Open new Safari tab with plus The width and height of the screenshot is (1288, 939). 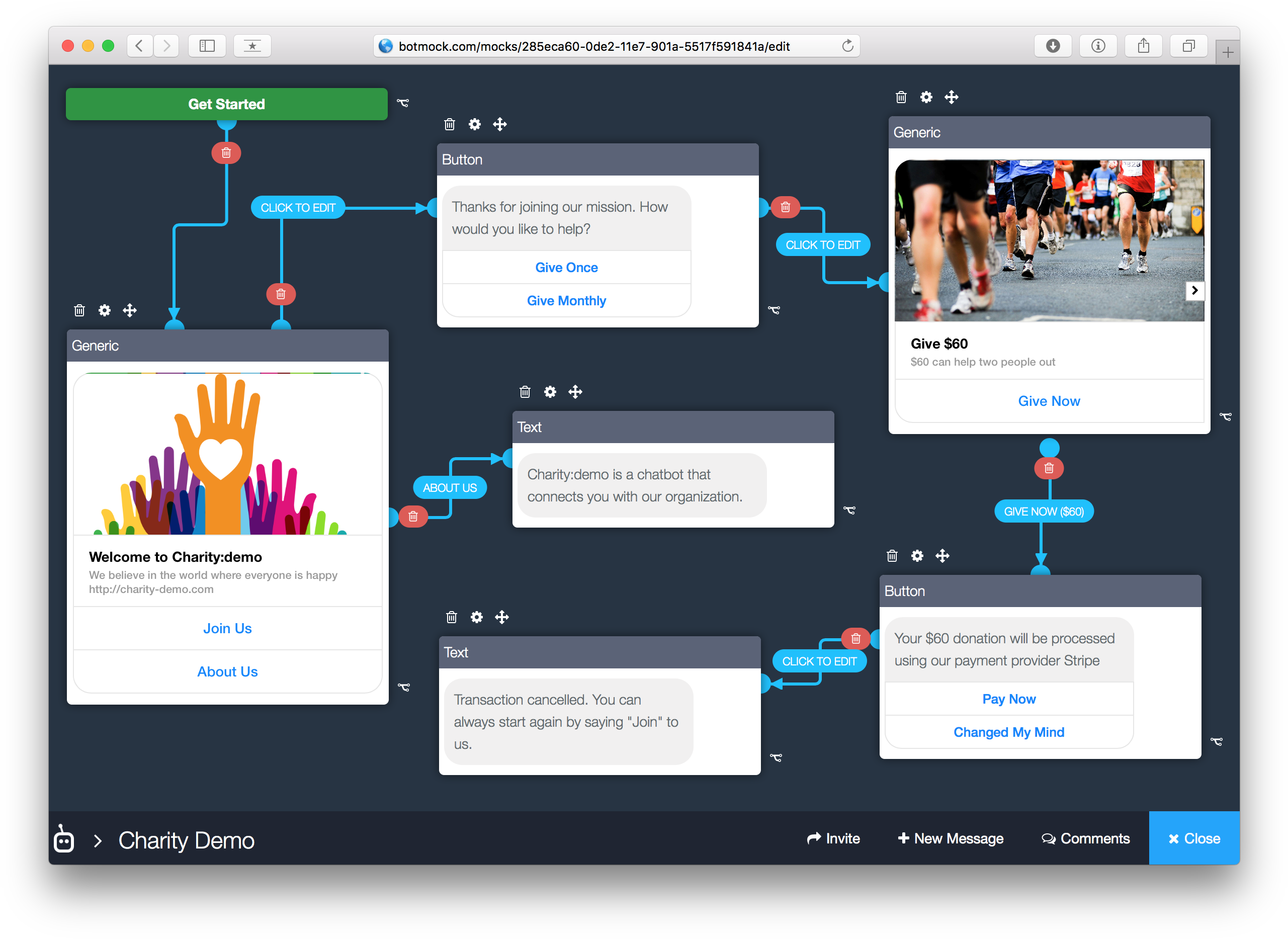click(x=1228, y=53)
